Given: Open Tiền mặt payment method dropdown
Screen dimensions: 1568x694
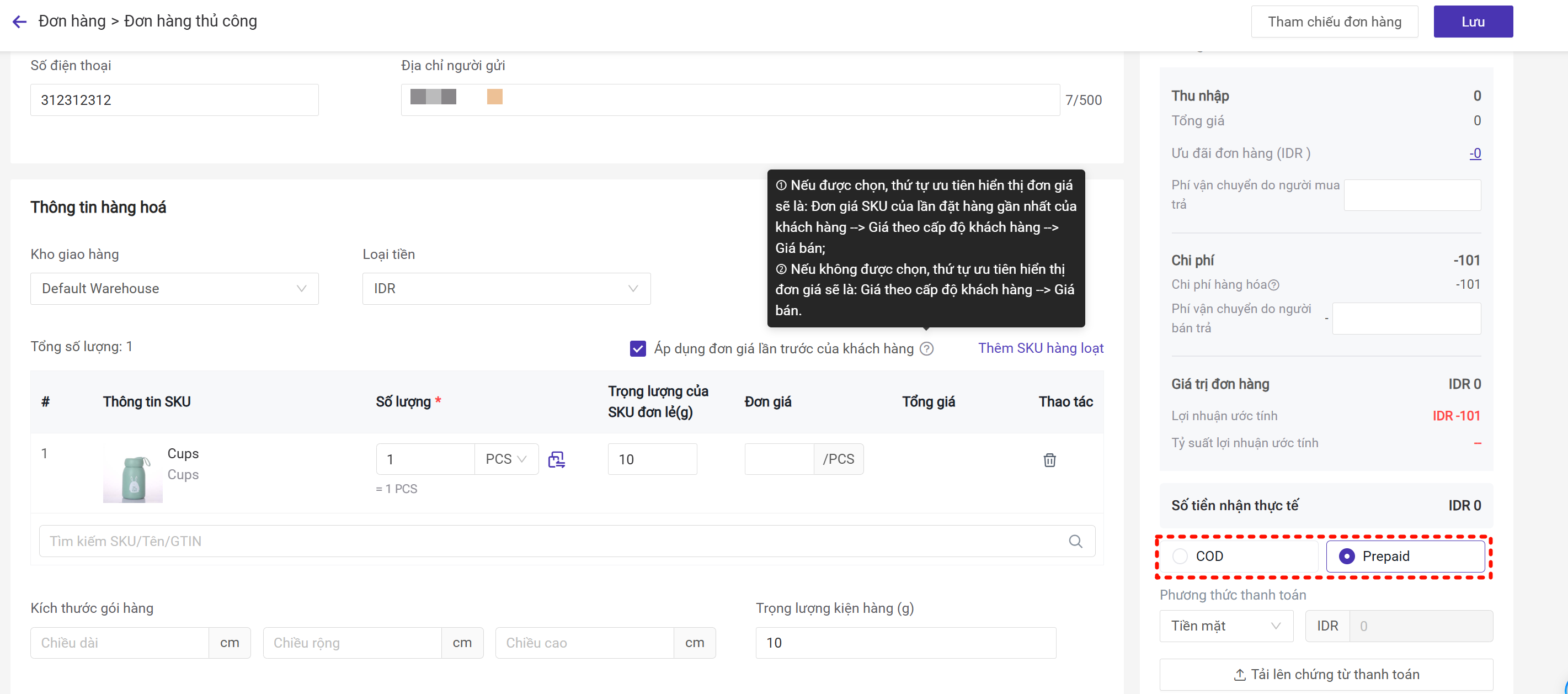Looking at the screenshot, I should 1225,626.
